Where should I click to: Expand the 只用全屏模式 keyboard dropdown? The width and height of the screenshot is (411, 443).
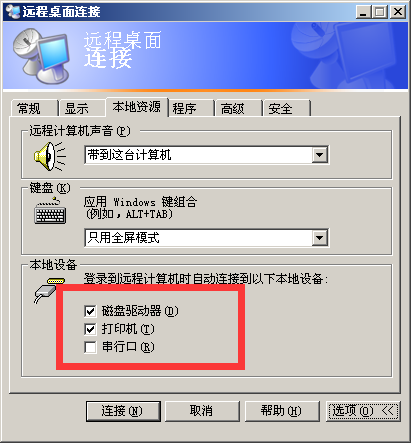(x=319, y=238)
